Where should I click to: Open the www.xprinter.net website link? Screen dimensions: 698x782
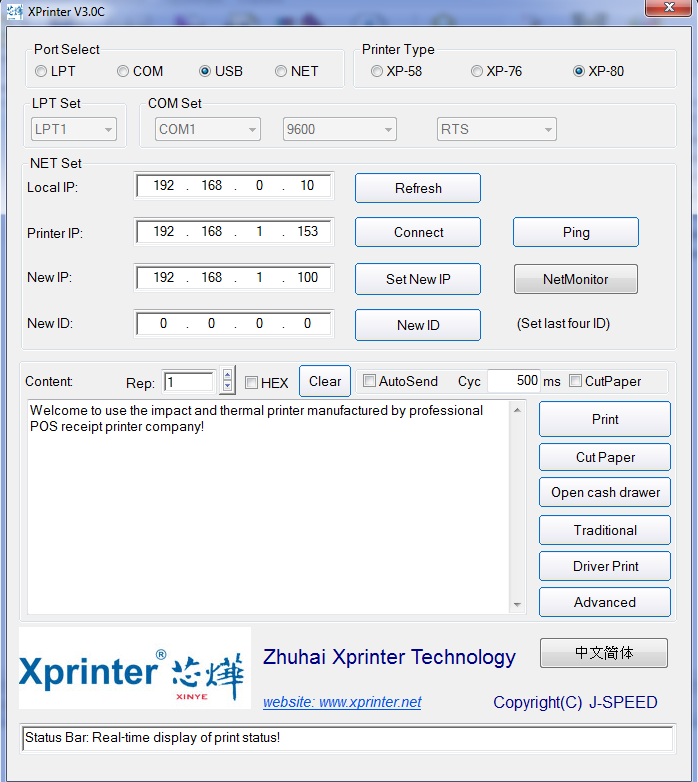[x=342, y=702]
